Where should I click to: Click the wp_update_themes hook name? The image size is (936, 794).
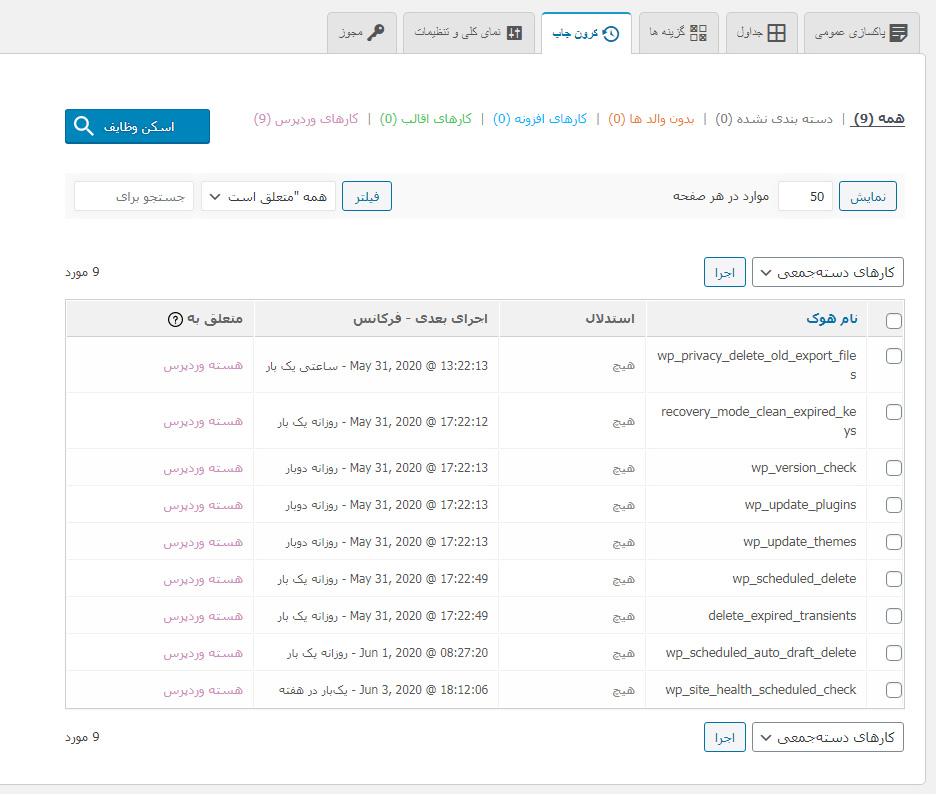(x=799, y=542)
